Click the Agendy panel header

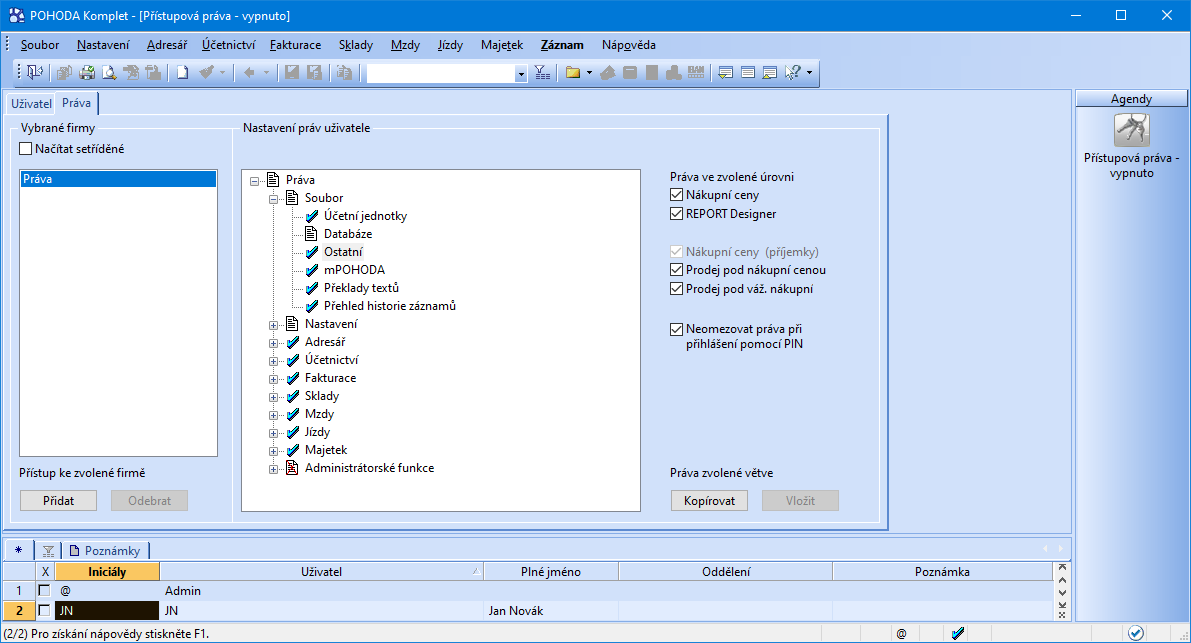(1131, 99)
